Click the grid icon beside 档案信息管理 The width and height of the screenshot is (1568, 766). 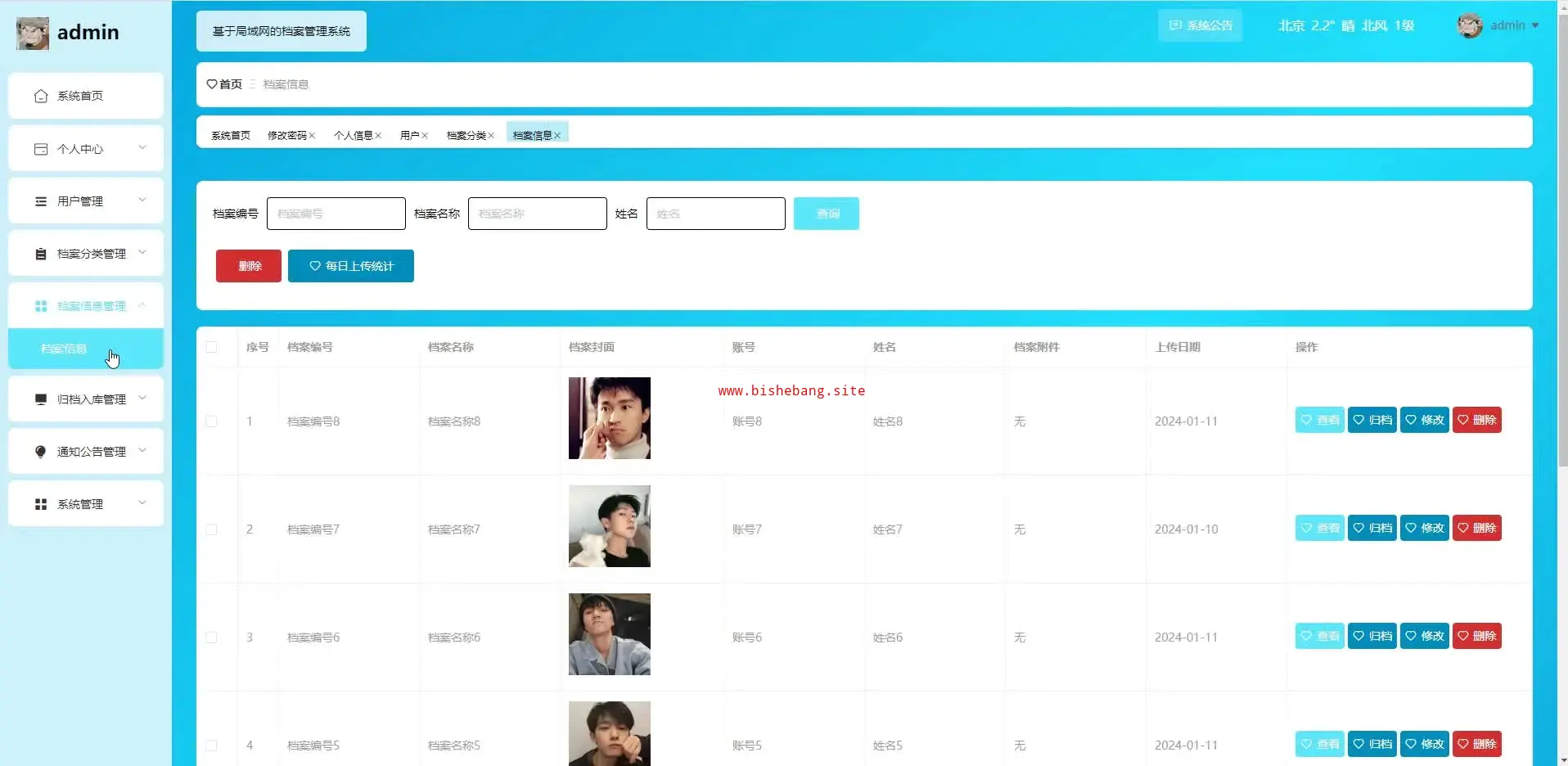point(41,306)
